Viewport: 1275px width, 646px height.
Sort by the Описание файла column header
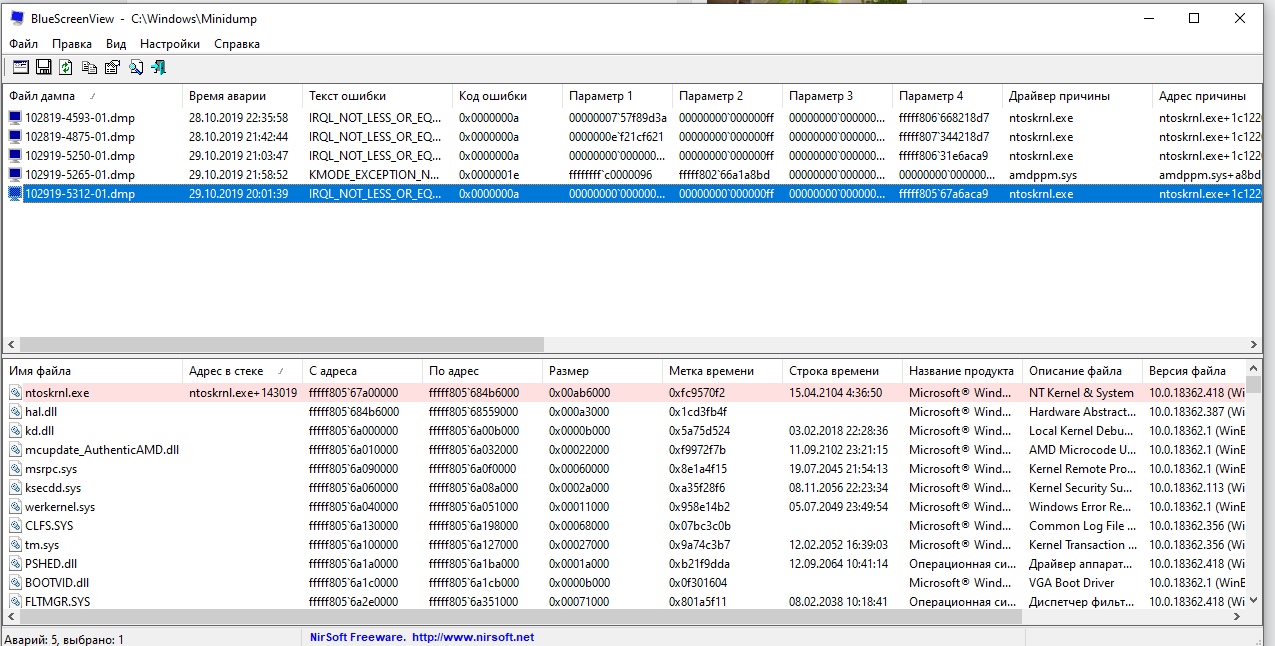[x=1083, y=371]
